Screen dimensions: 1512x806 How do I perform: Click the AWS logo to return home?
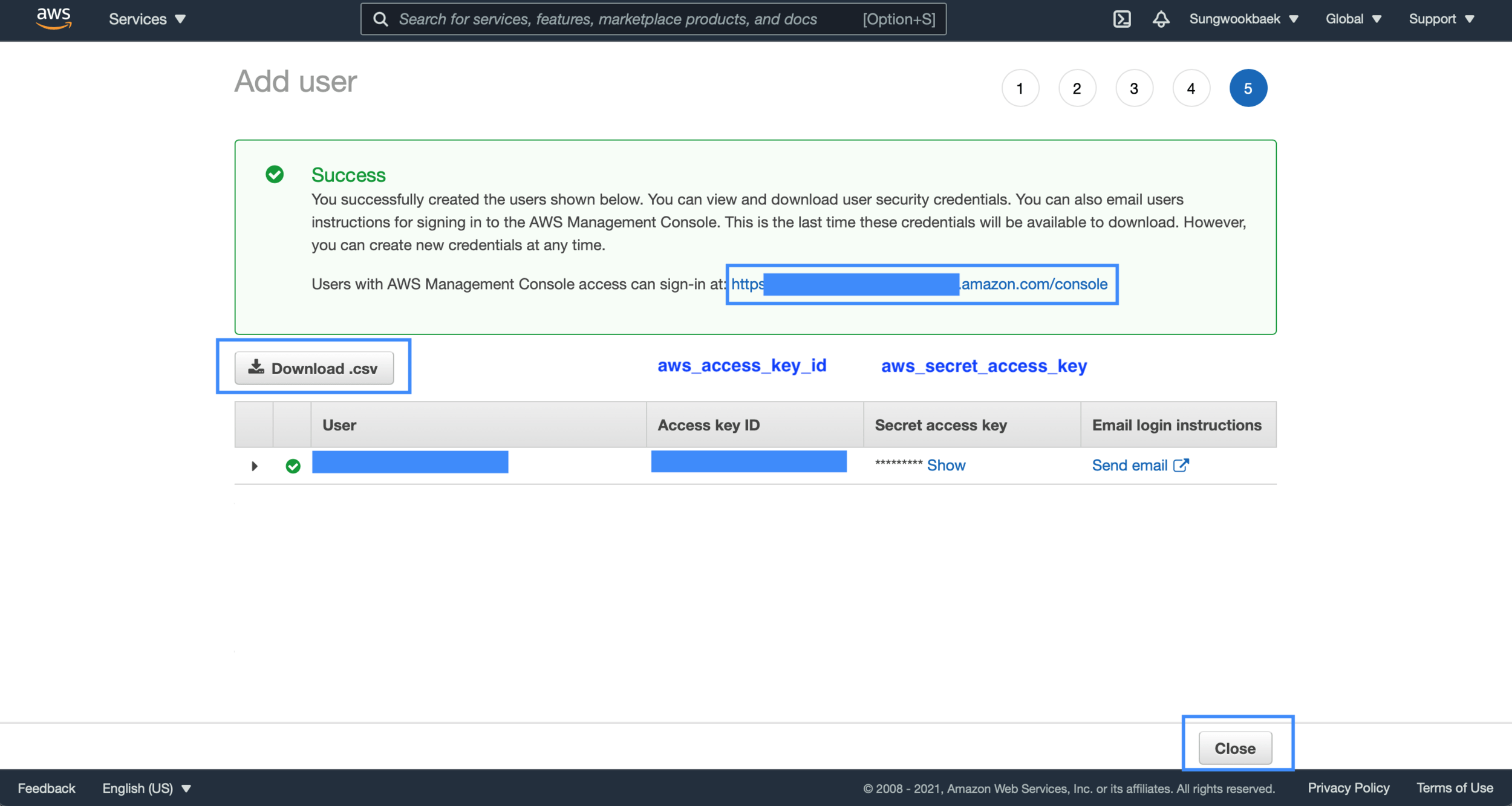53,18
